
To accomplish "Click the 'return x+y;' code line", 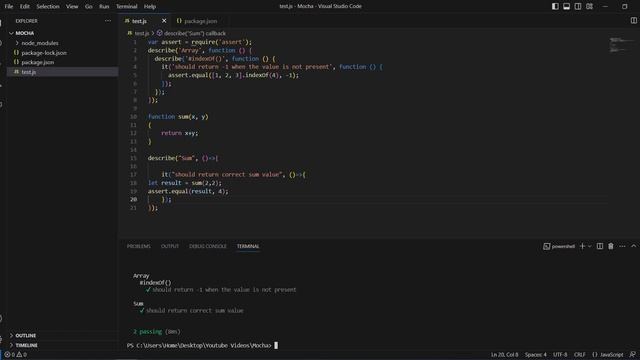I will [x=180, y=133].
